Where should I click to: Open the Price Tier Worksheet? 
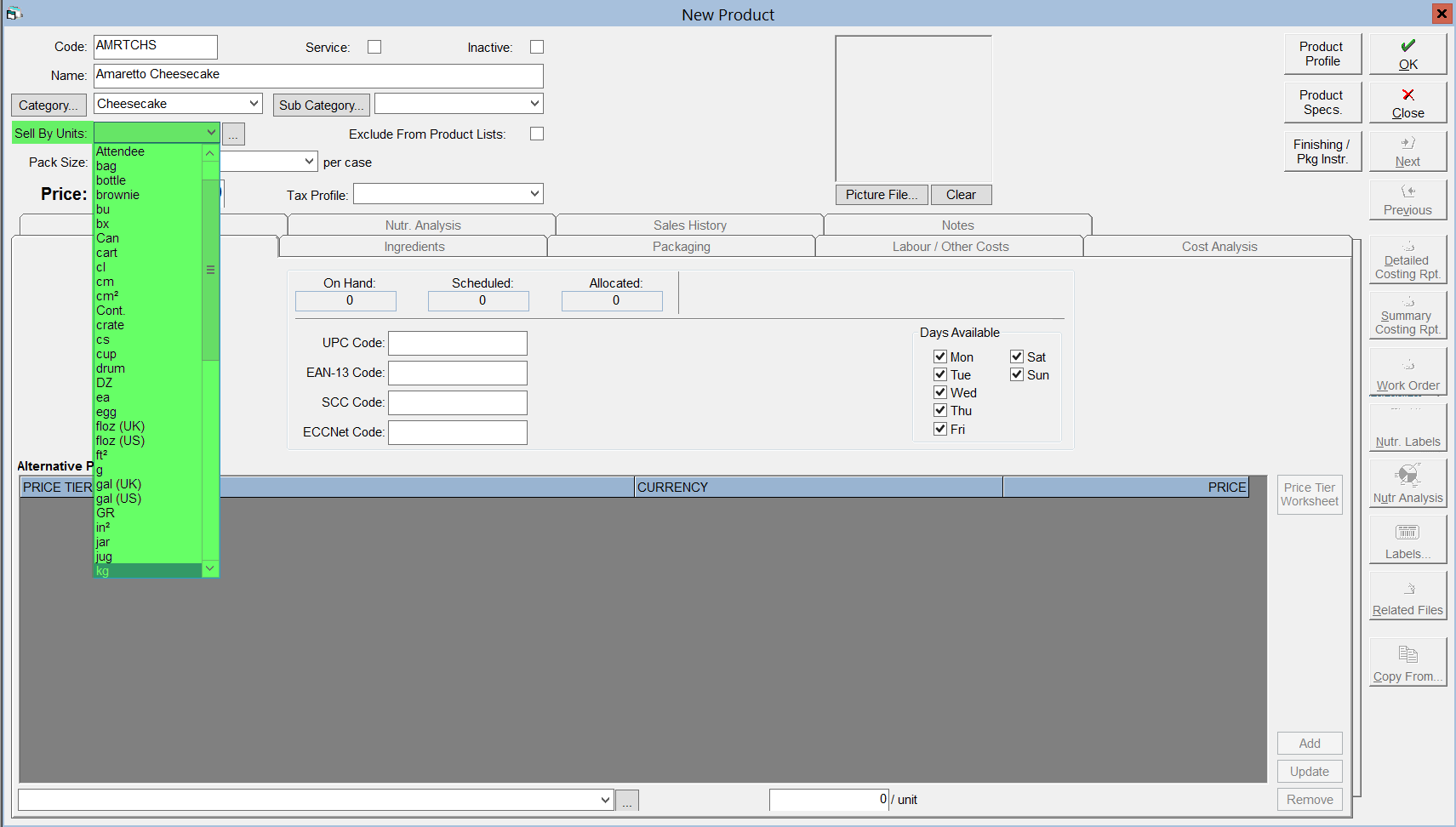[x=1310, y=494]
